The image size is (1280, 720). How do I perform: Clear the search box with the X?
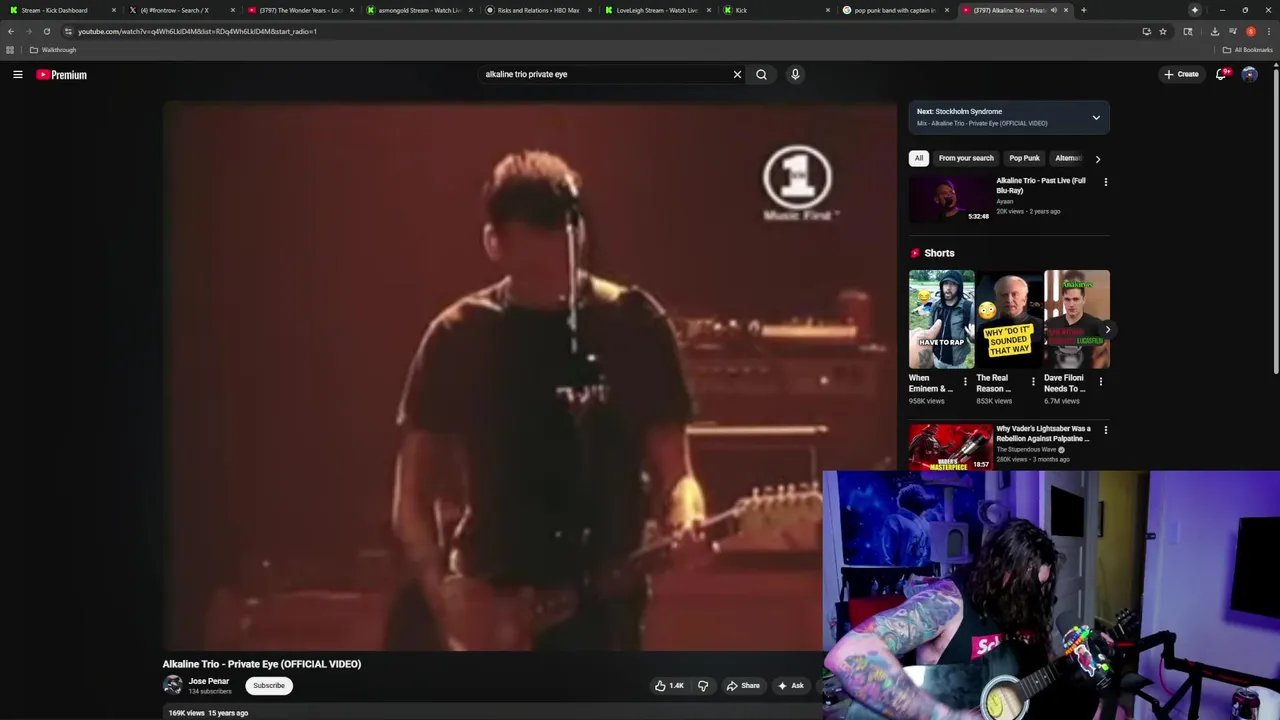tap(737, 74)
